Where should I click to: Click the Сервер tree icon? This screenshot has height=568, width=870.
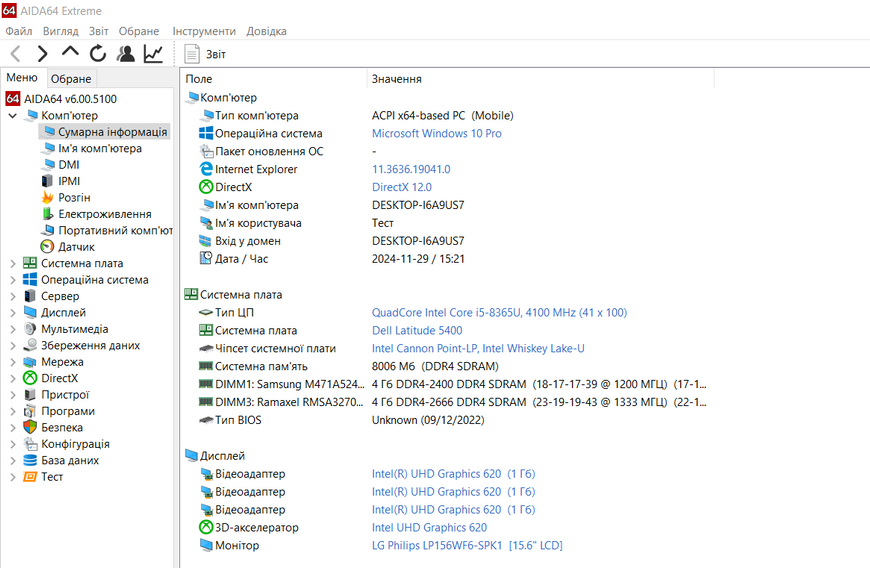[x=30, y=296]
